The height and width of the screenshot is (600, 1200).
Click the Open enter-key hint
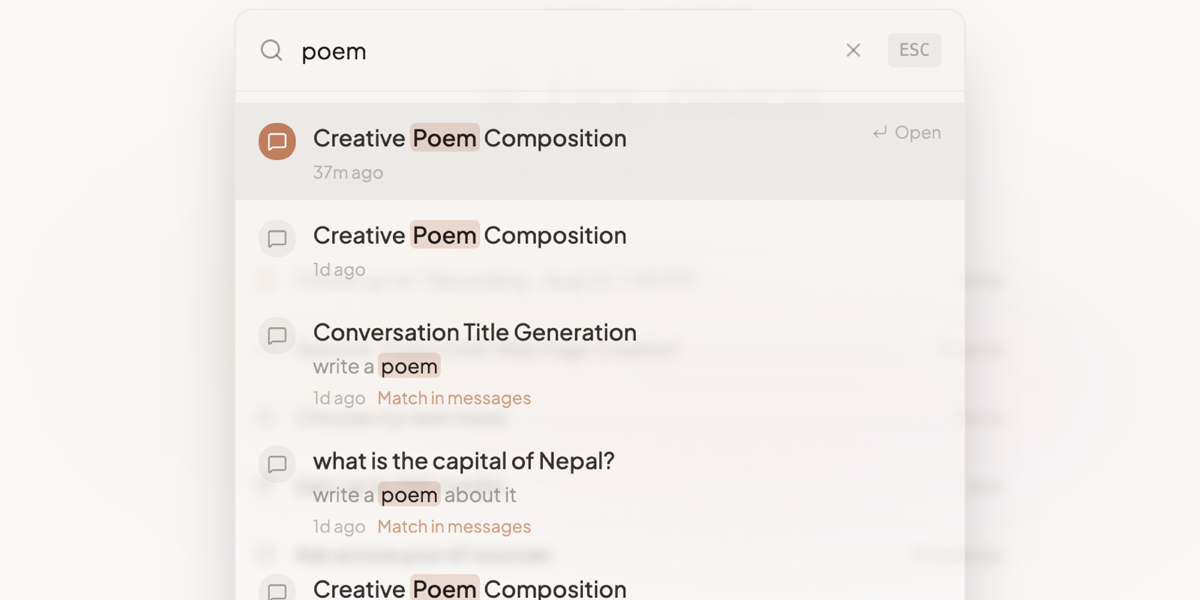(906, 132)
